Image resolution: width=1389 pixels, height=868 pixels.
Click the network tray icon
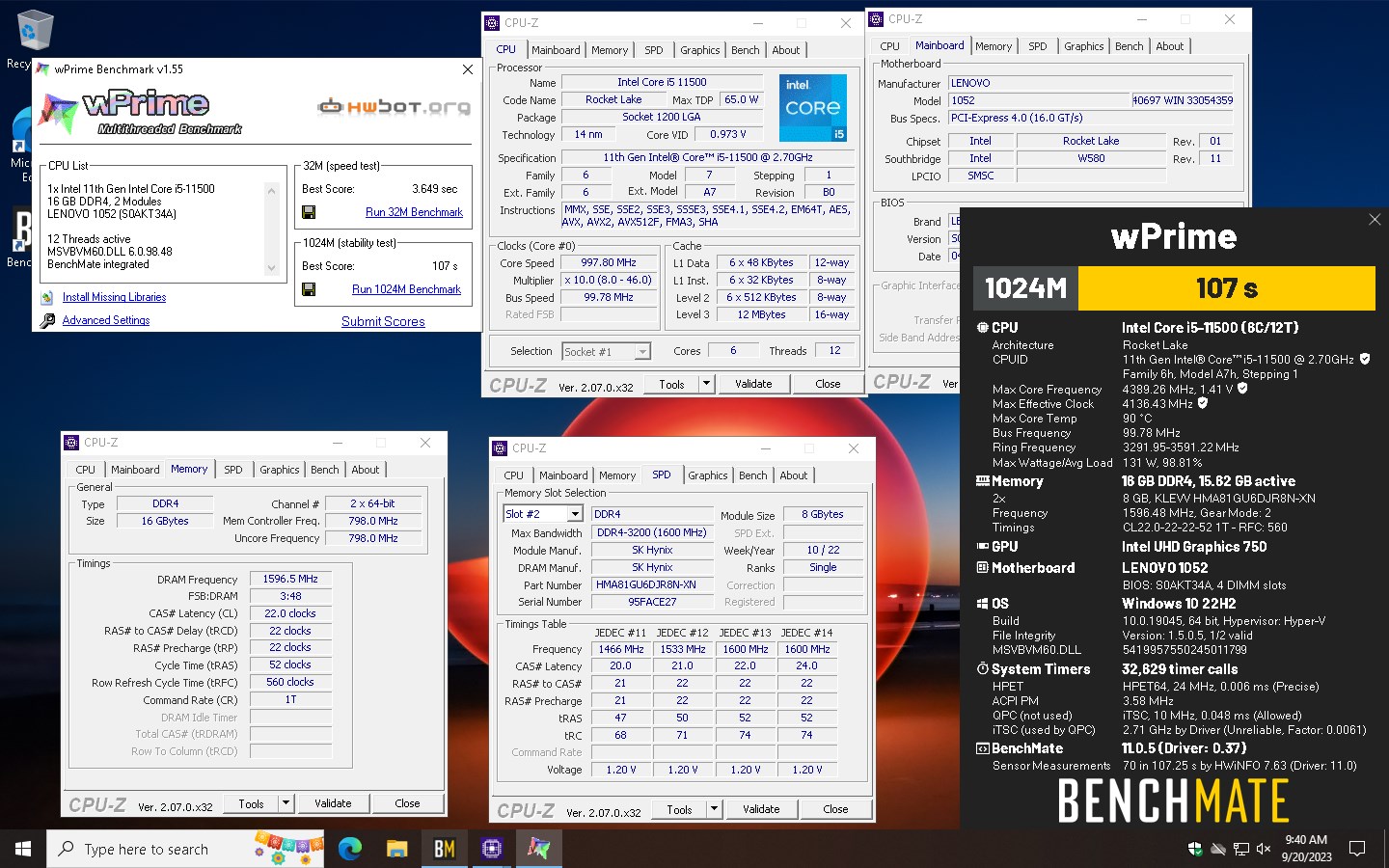1240,849
